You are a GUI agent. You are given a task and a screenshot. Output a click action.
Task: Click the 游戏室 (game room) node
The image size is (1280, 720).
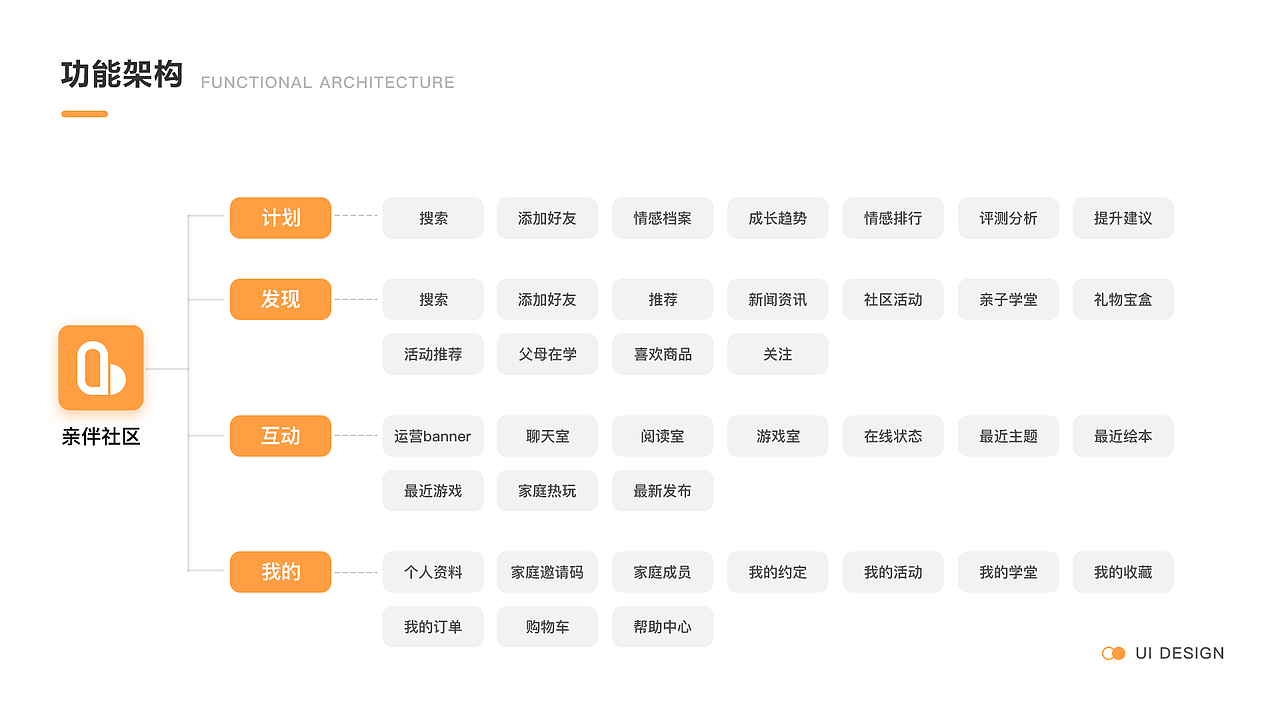click(x=777, y=436)
